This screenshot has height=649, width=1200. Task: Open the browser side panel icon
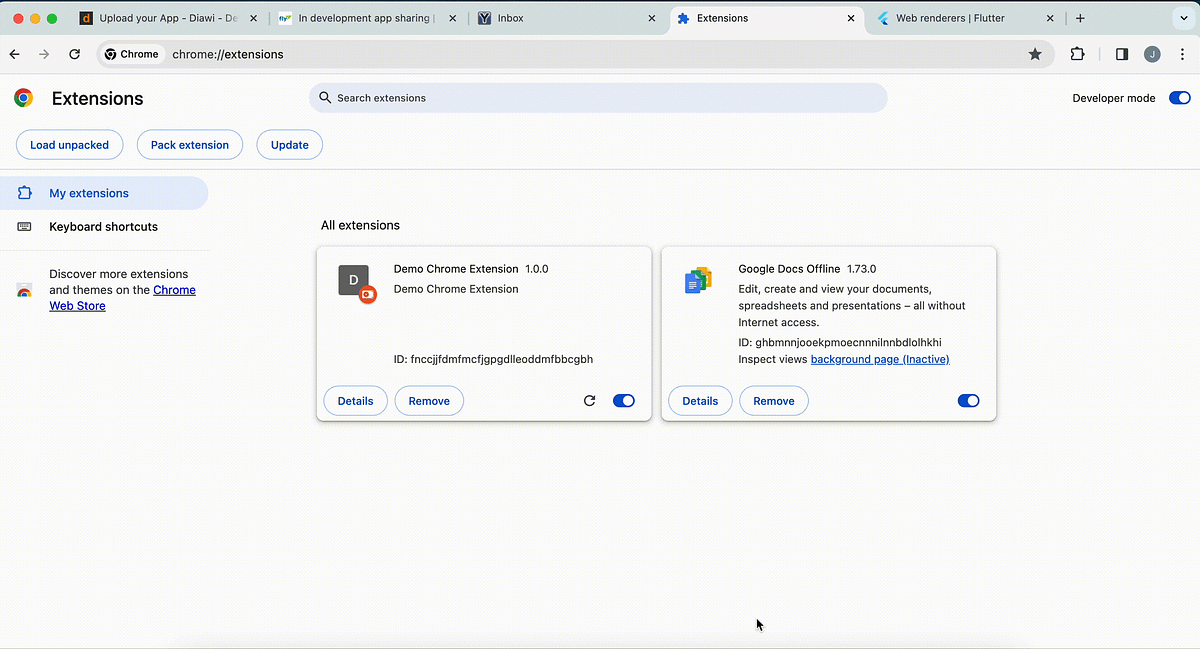tap(1121, 54)
